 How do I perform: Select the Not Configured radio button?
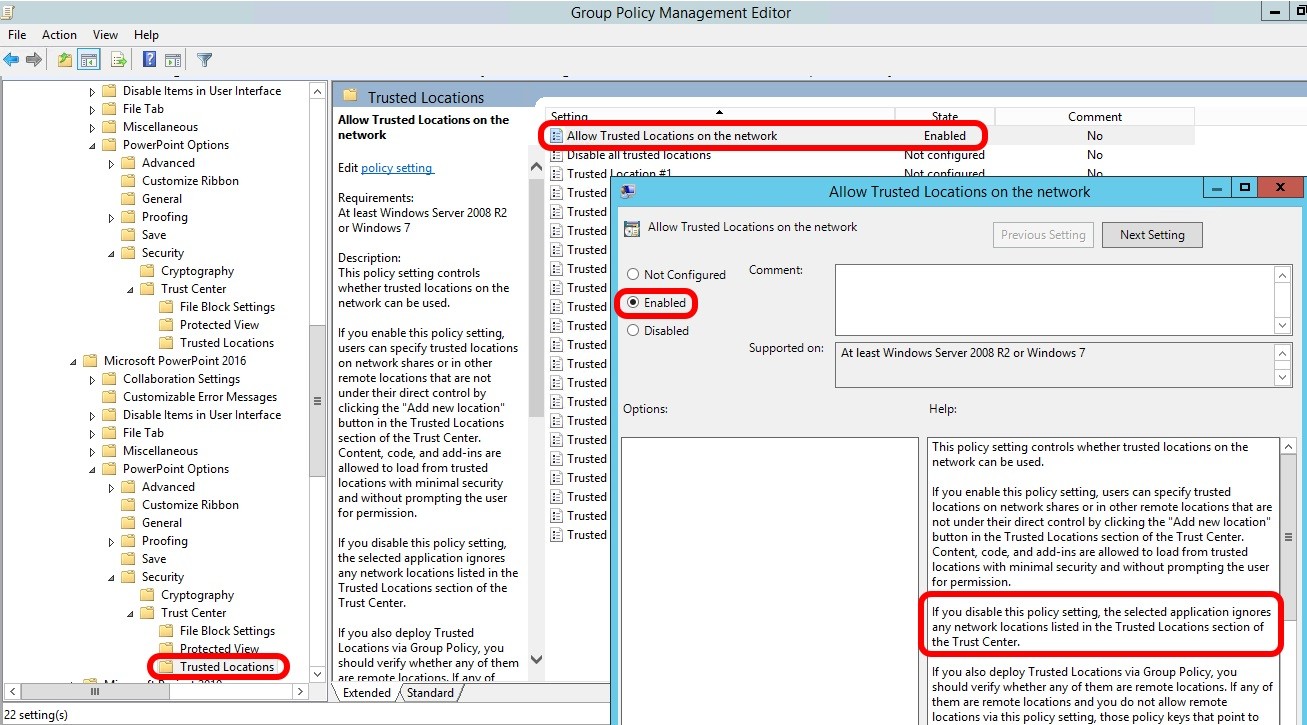(x=633, y=275)
